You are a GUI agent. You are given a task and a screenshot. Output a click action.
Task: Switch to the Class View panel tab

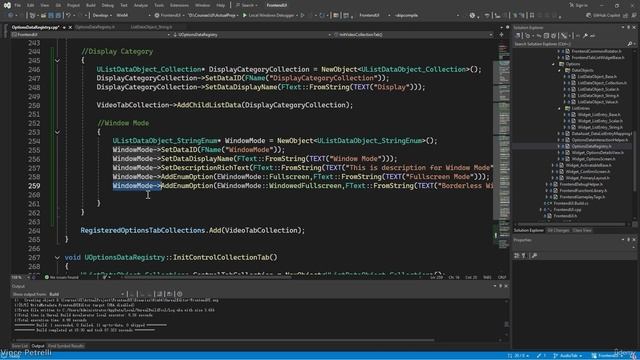582,231
